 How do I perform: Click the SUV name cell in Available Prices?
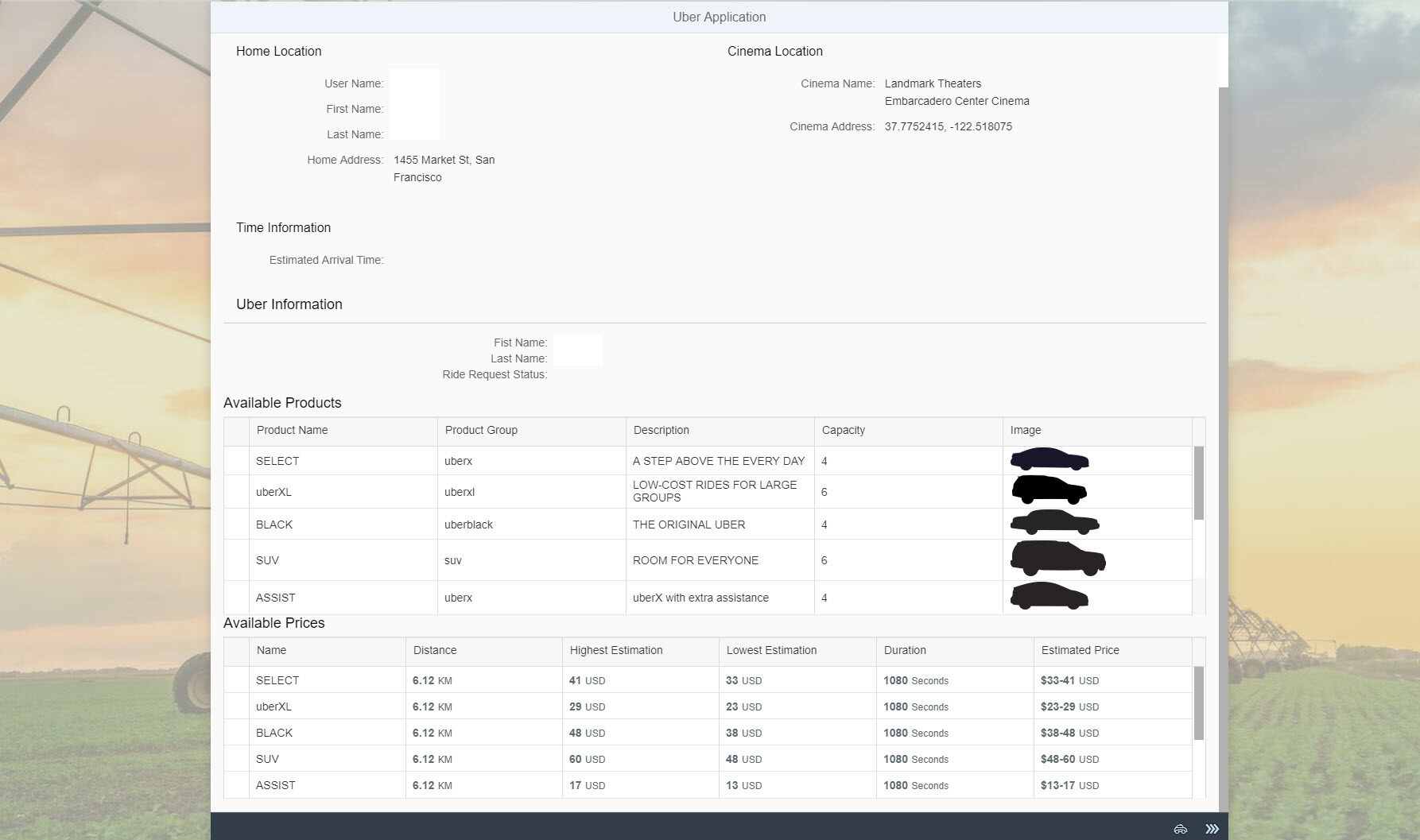point(267,759)
